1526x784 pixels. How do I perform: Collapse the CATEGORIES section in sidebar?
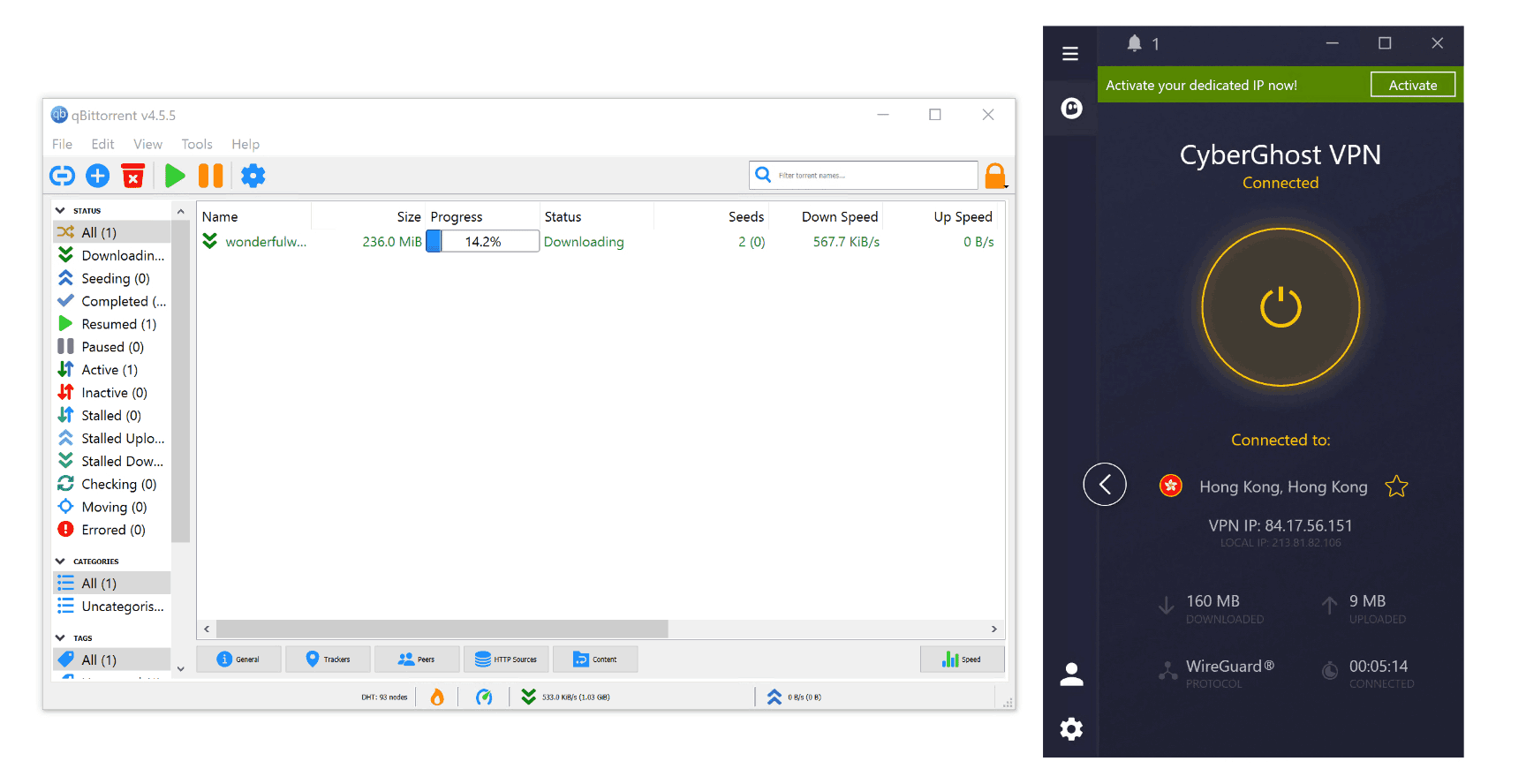(x=60, y=561)
